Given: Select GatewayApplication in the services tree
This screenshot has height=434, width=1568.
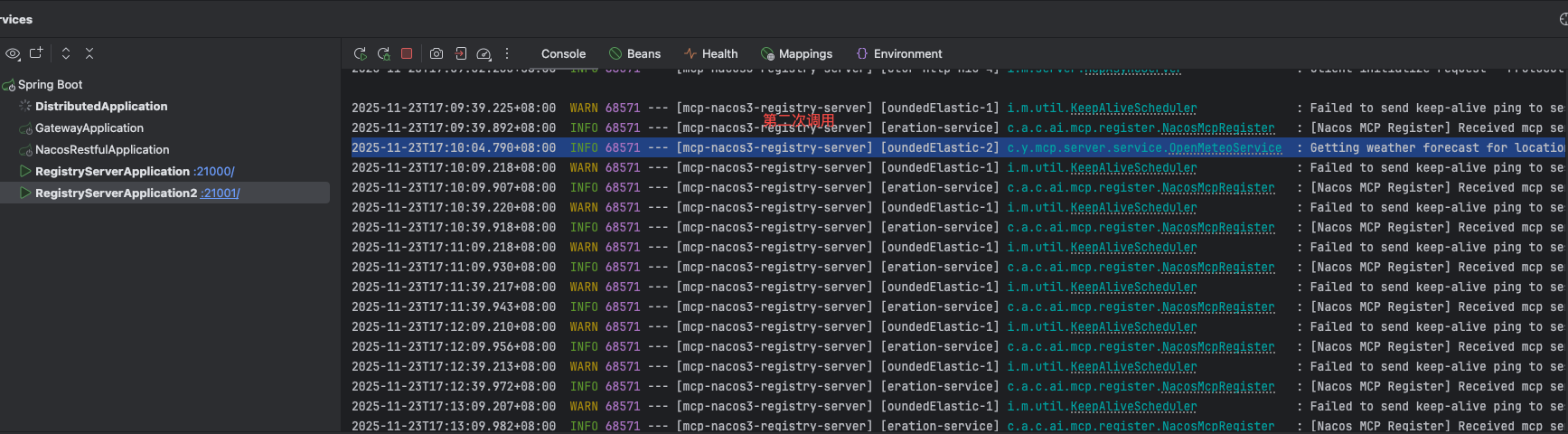Looking at the screenshot, I should [89, 128].
